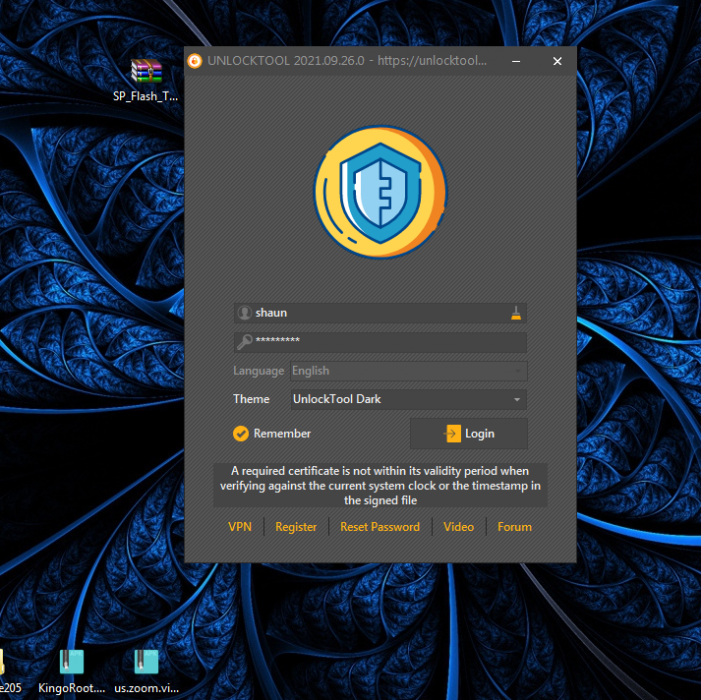Open the Forum link
The width and height of the screenshot is (701, 700).
515,527
